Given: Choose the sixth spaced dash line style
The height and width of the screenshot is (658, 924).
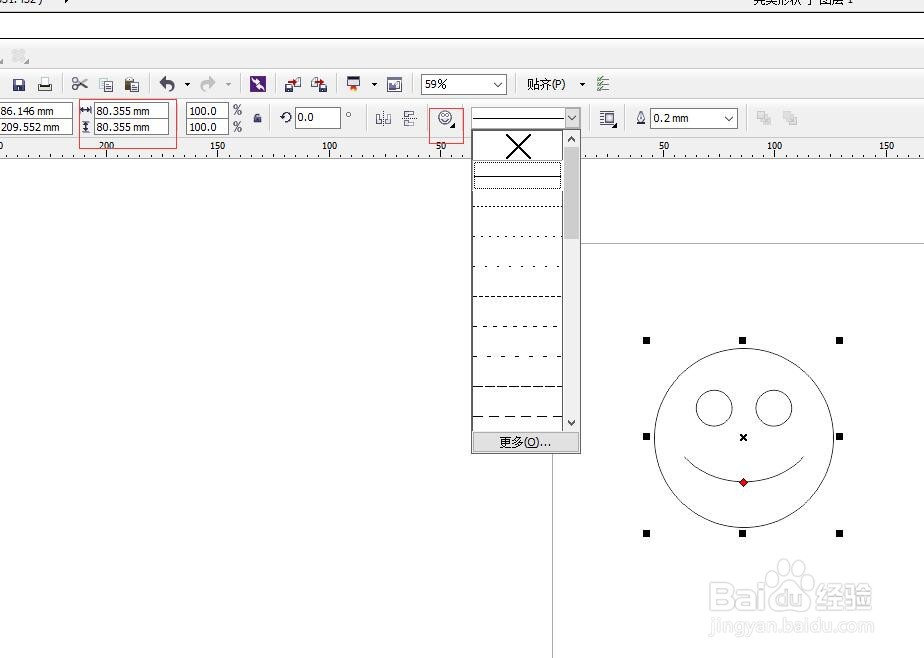Looking at the screenshot, I should click(517, 356).
